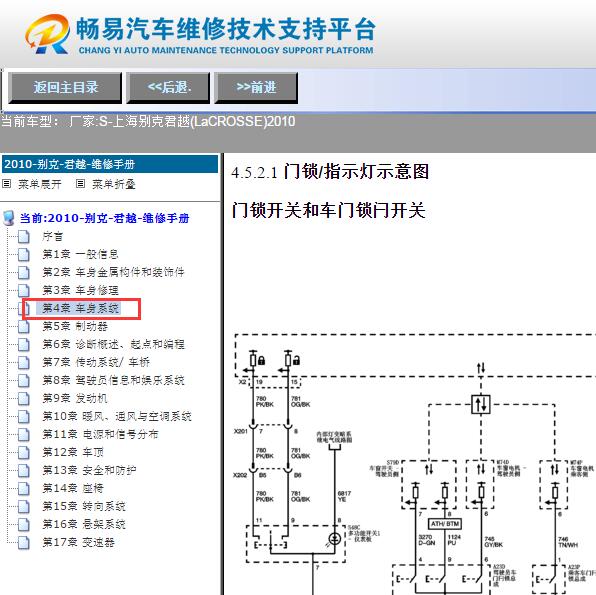Click page icon beside 第13章 安全和防护
This screenshot has width=596, height=595.
(x=24, y=470)
